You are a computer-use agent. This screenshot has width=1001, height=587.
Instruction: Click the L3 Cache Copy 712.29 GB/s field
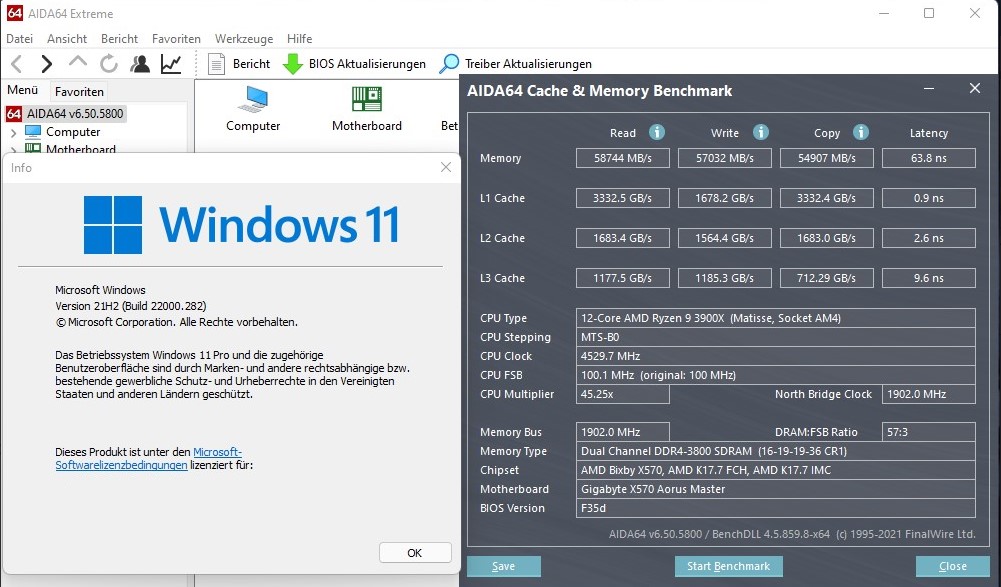(x=827, y=278)
